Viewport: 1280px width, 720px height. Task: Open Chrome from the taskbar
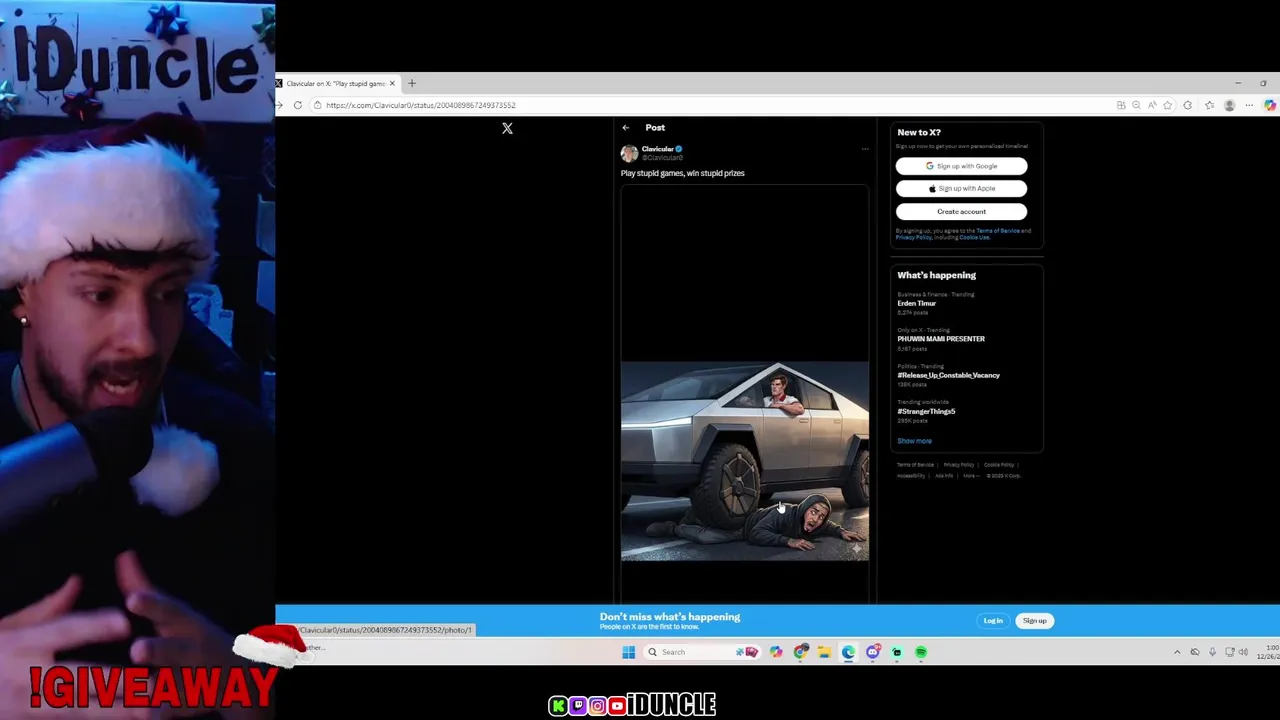tap(801, 652)
